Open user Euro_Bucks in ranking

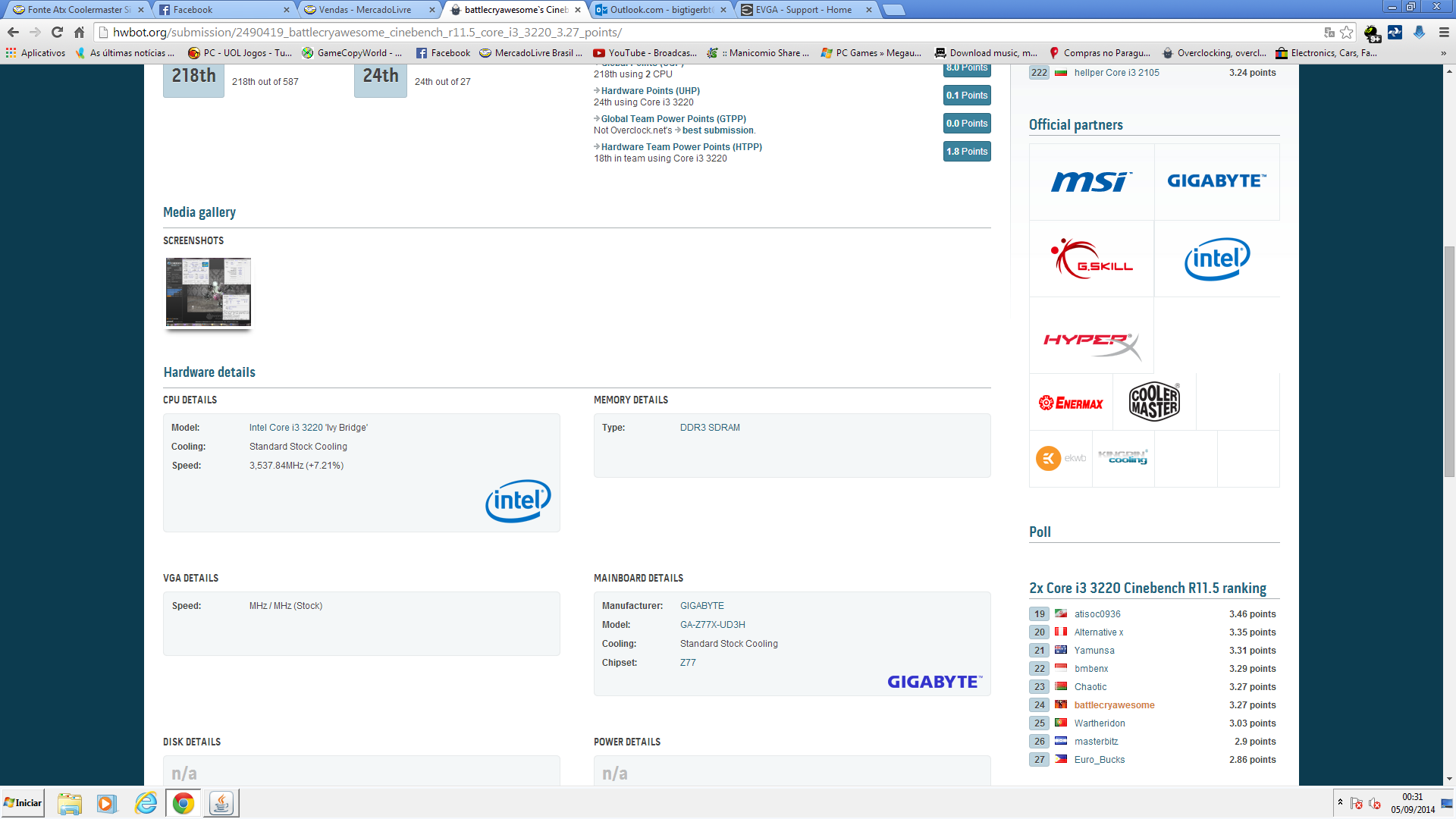click(x=1099, y=760)
